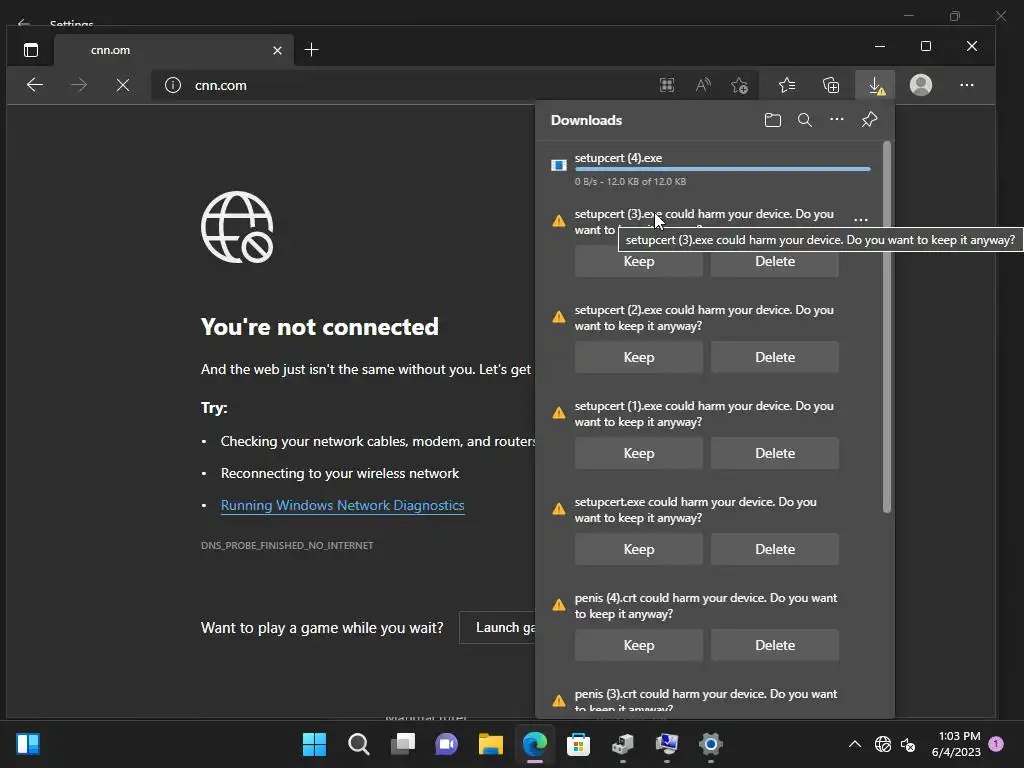Click the no-connection globe icon

(237, 227)
